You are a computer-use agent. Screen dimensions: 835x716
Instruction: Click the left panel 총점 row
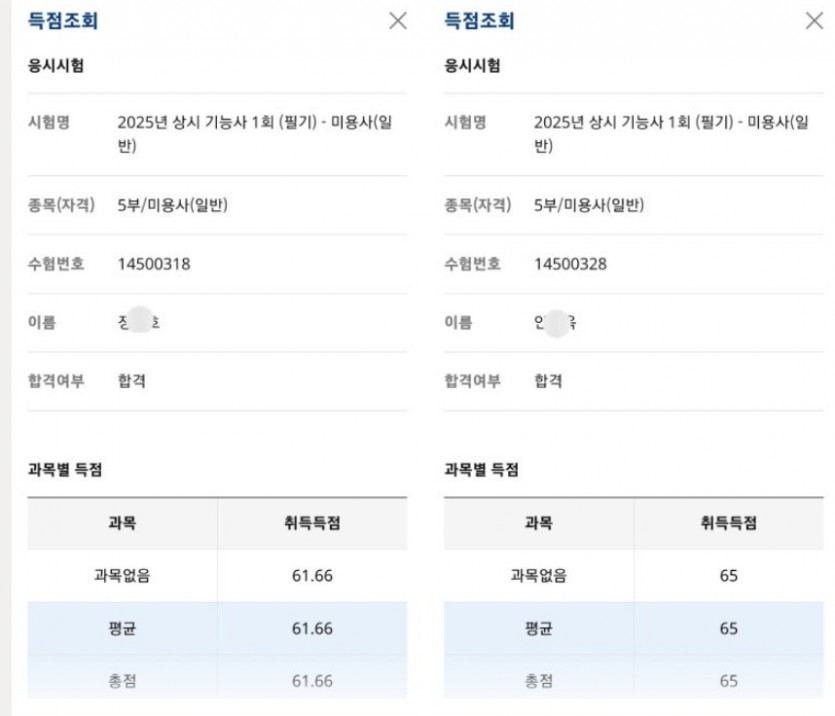pyautogui.click(x=217, y=681)
